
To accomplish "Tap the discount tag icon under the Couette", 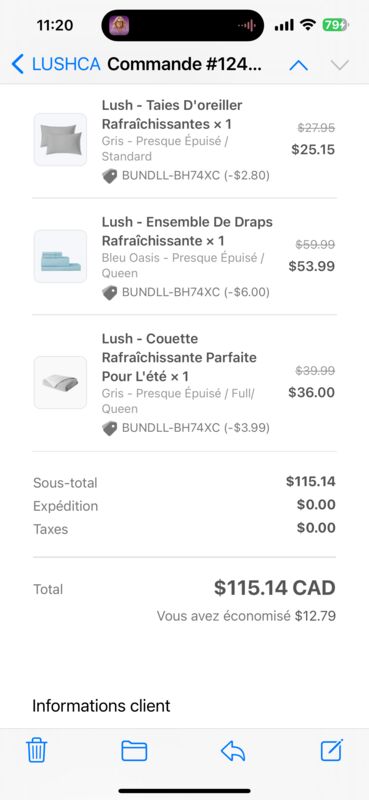I will (109, 428).
